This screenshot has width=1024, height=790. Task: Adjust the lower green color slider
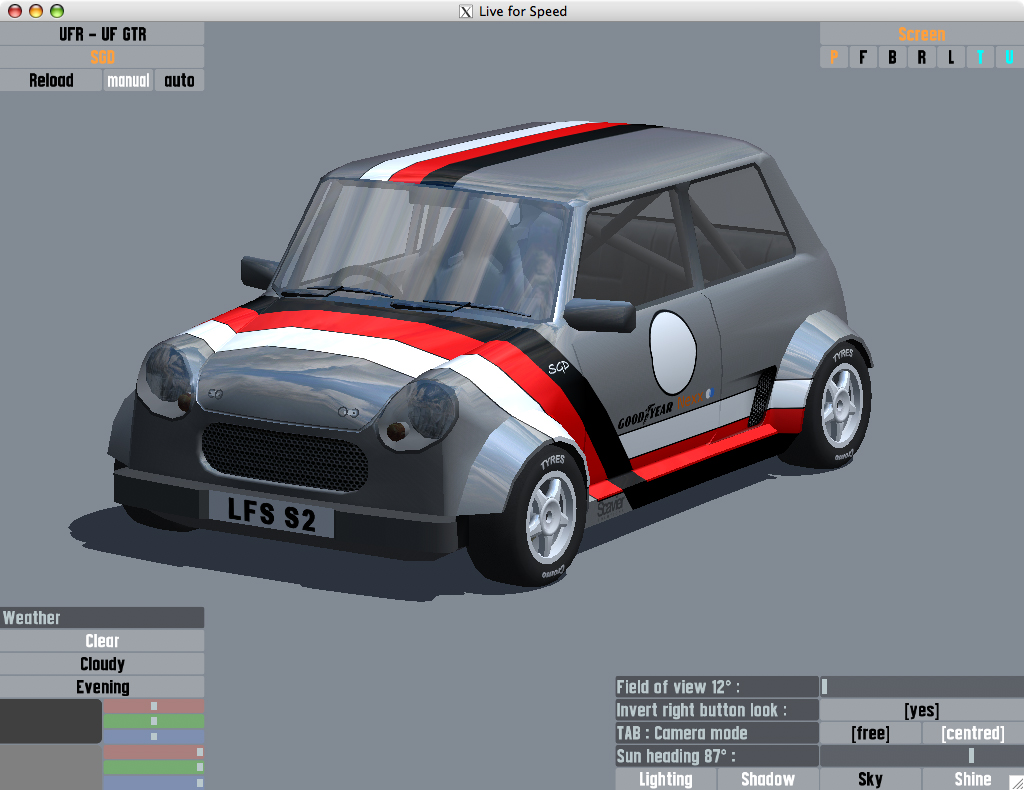(153, 767)
